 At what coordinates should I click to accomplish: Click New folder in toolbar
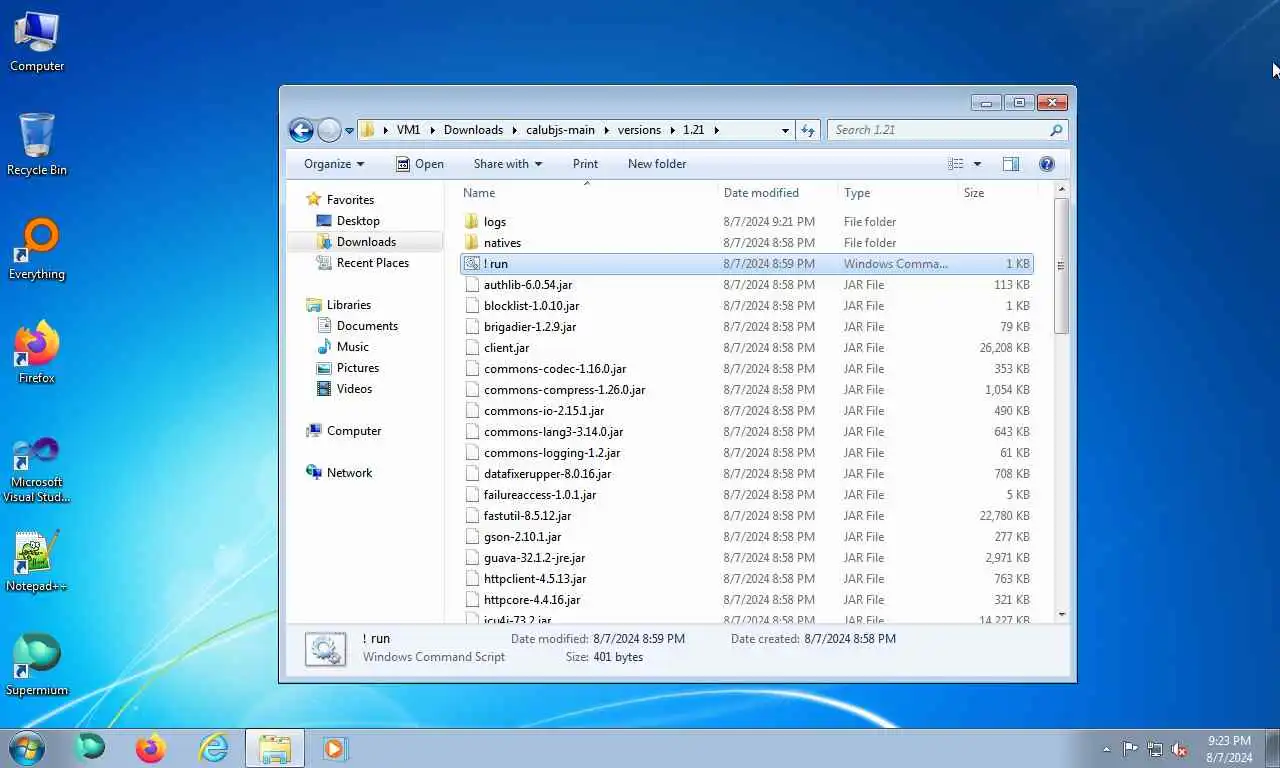tap(657, 164)
